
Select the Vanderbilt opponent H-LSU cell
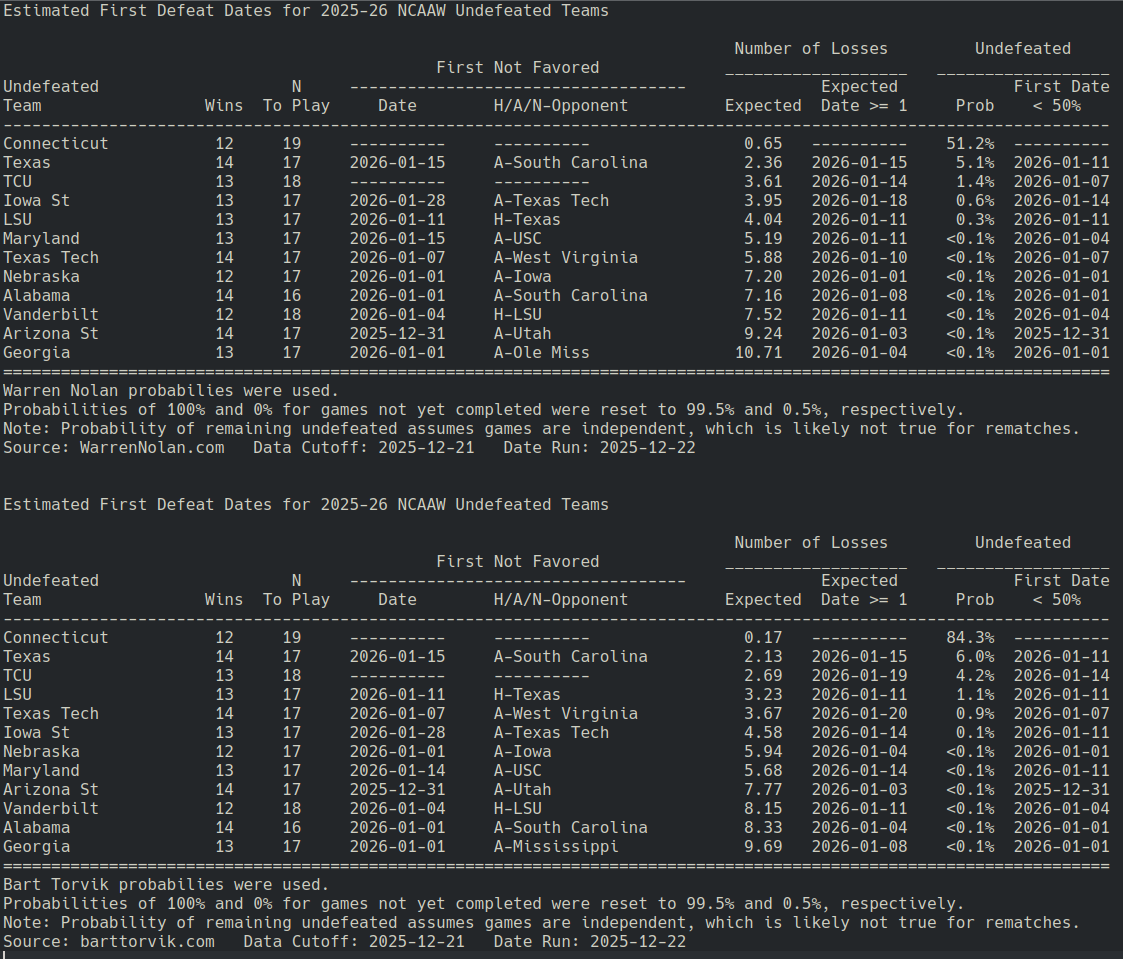coord(519,314)
